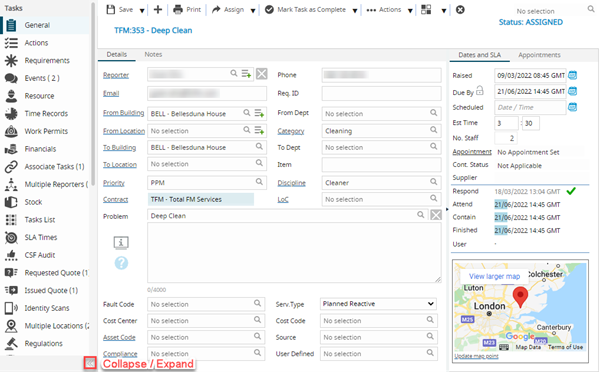600x372 pixels.
Task: Toggle the Due By lock icon
Action: (x=480, y=91)
